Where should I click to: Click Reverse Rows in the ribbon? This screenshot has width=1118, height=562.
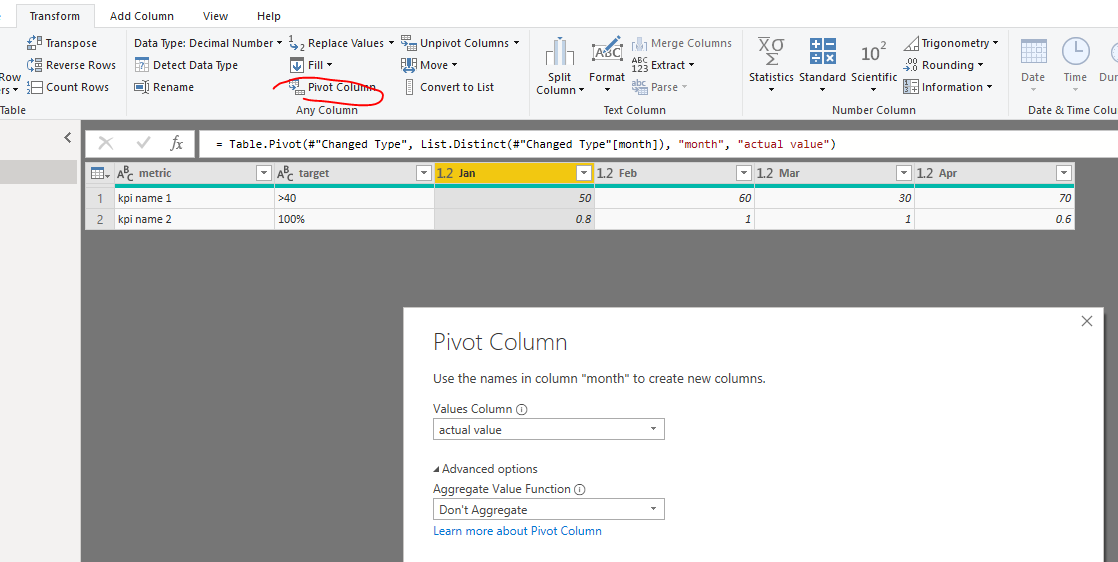[x=71, y=65]
